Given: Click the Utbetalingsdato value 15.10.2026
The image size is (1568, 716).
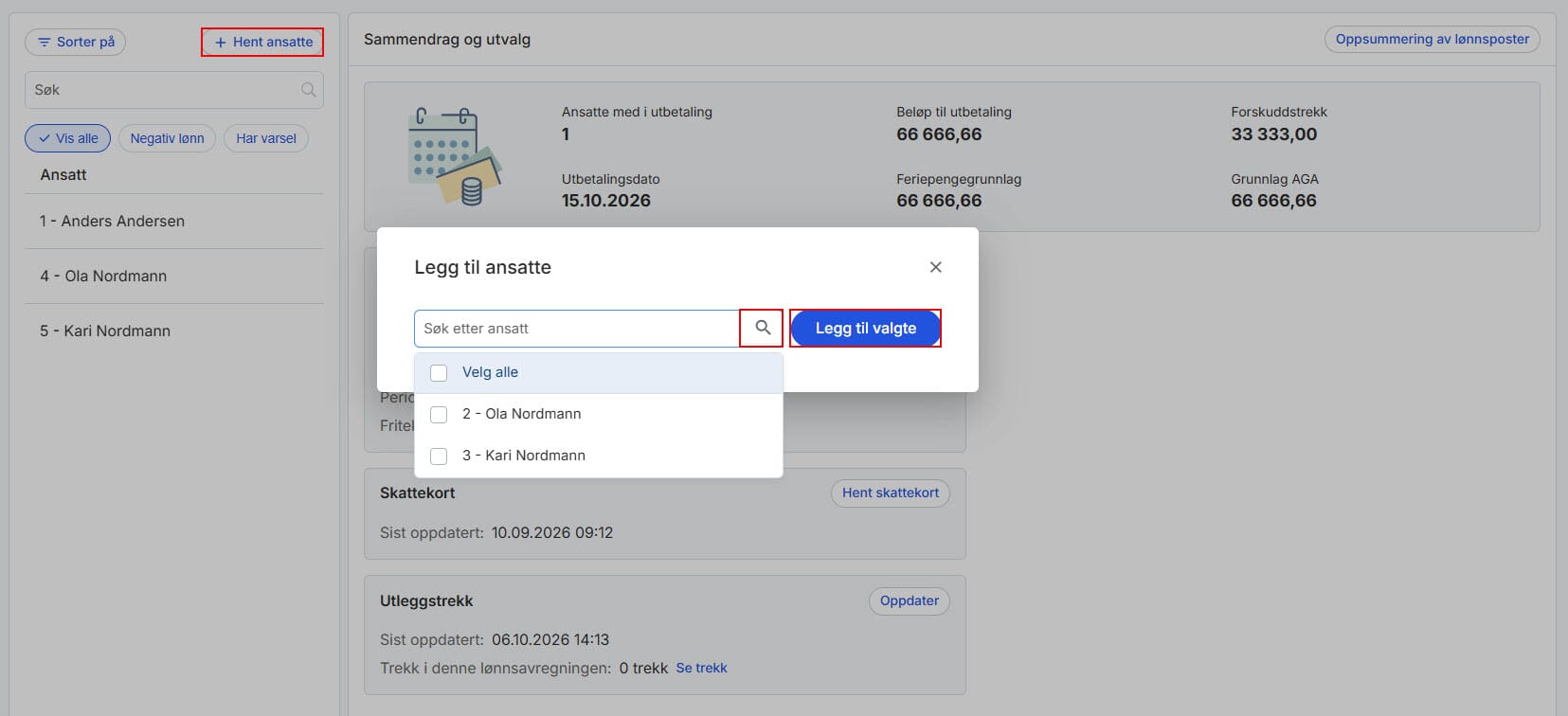Looking at the screenshot, I should point(606,200).
